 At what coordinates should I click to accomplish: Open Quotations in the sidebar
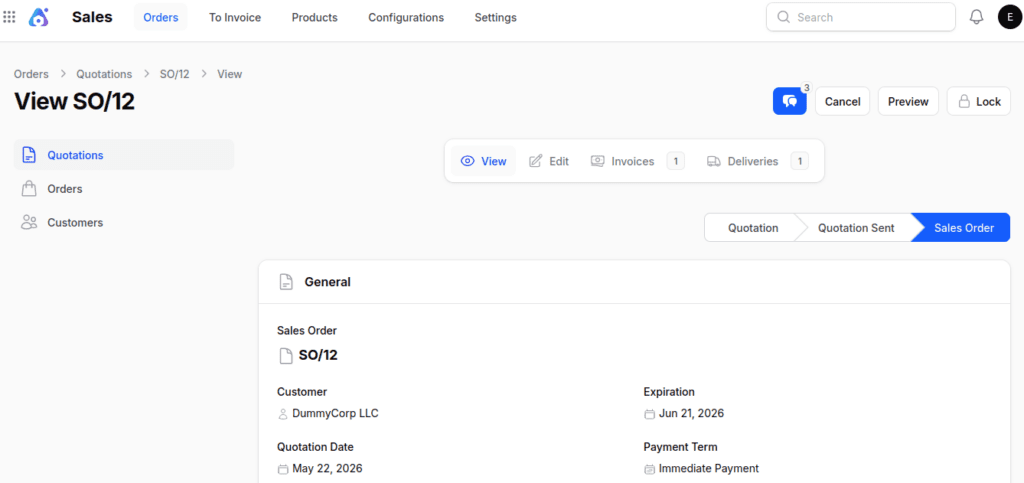(124, 155)
